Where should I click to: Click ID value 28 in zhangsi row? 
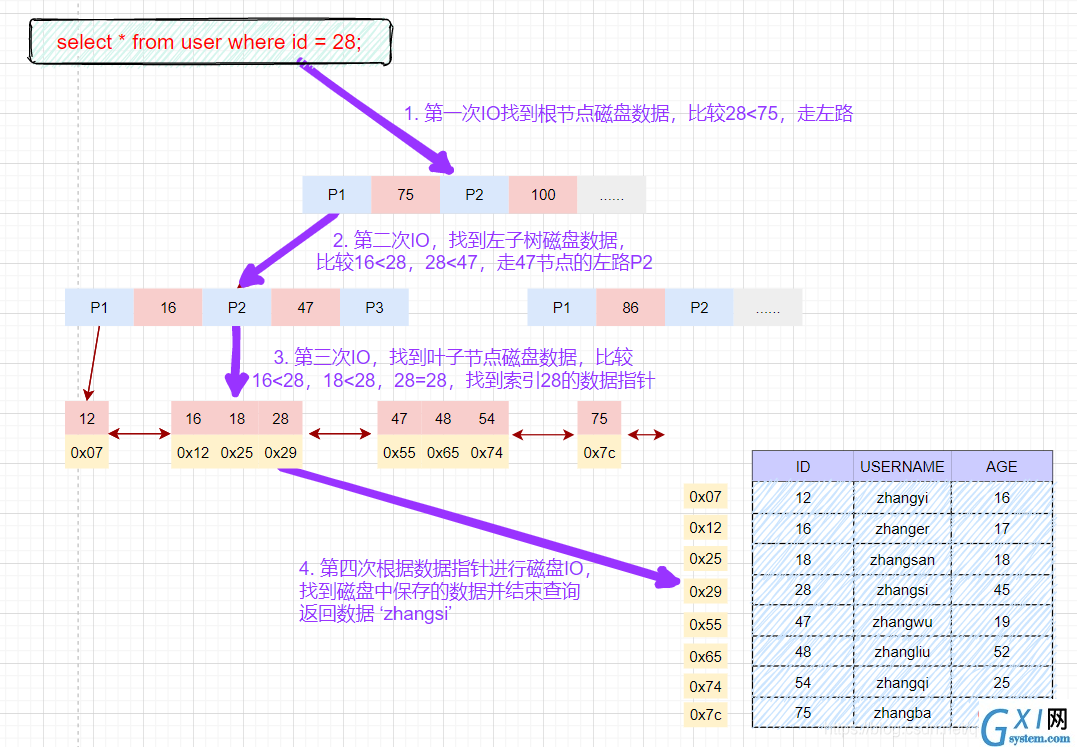click(x=803, y=590)
